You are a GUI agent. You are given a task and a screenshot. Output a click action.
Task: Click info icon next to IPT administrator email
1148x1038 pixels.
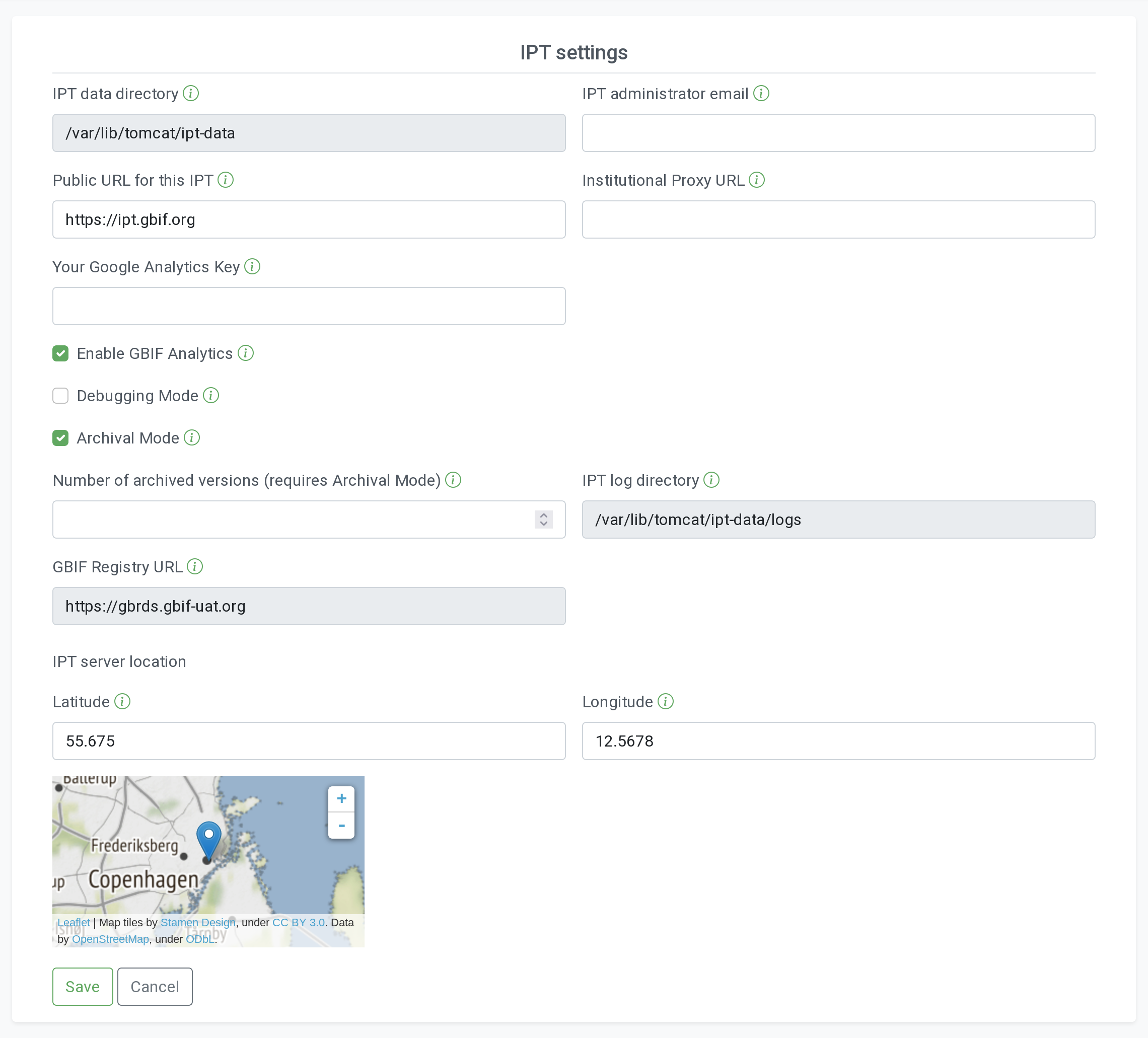coord(761,94)
